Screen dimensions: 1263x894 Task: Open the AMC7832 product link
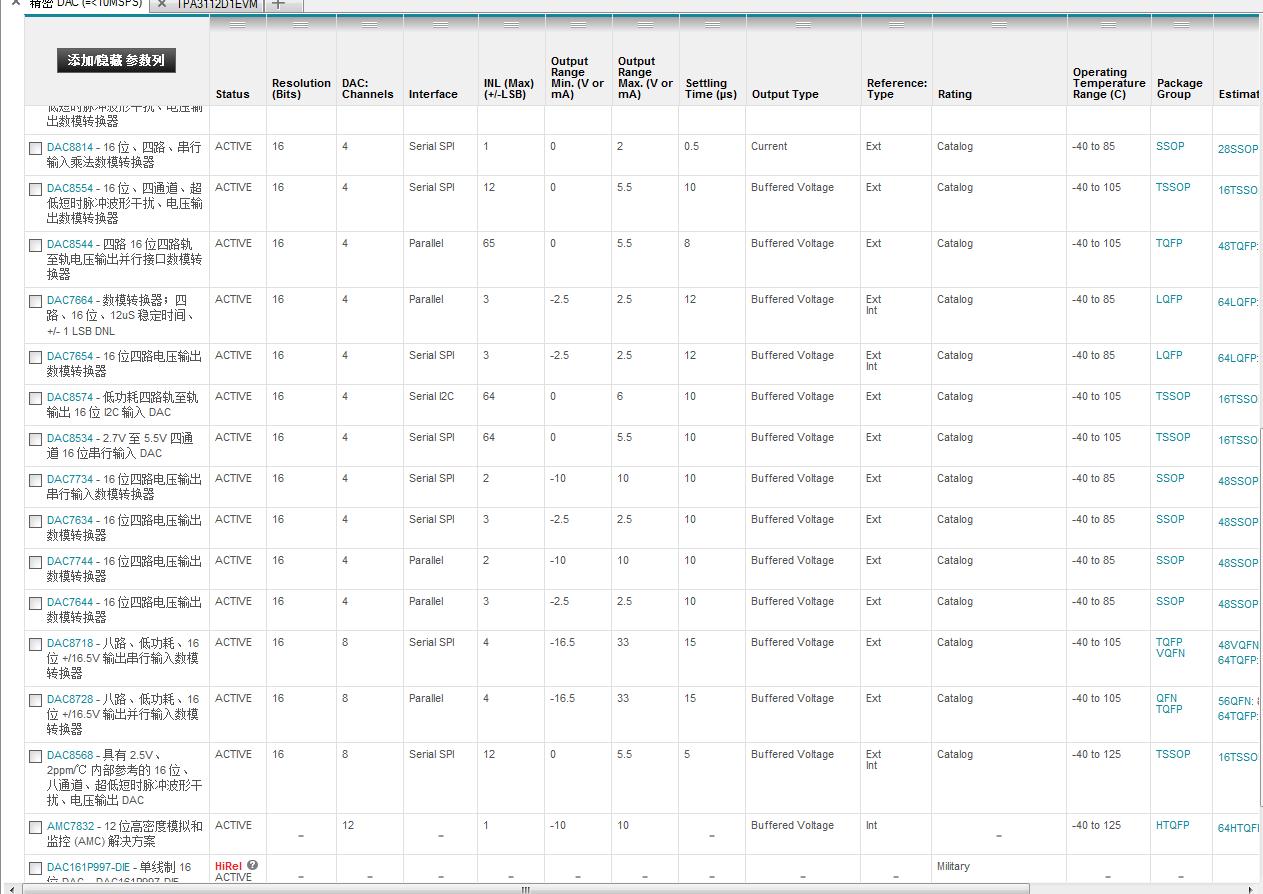click(x=71, y=826)
